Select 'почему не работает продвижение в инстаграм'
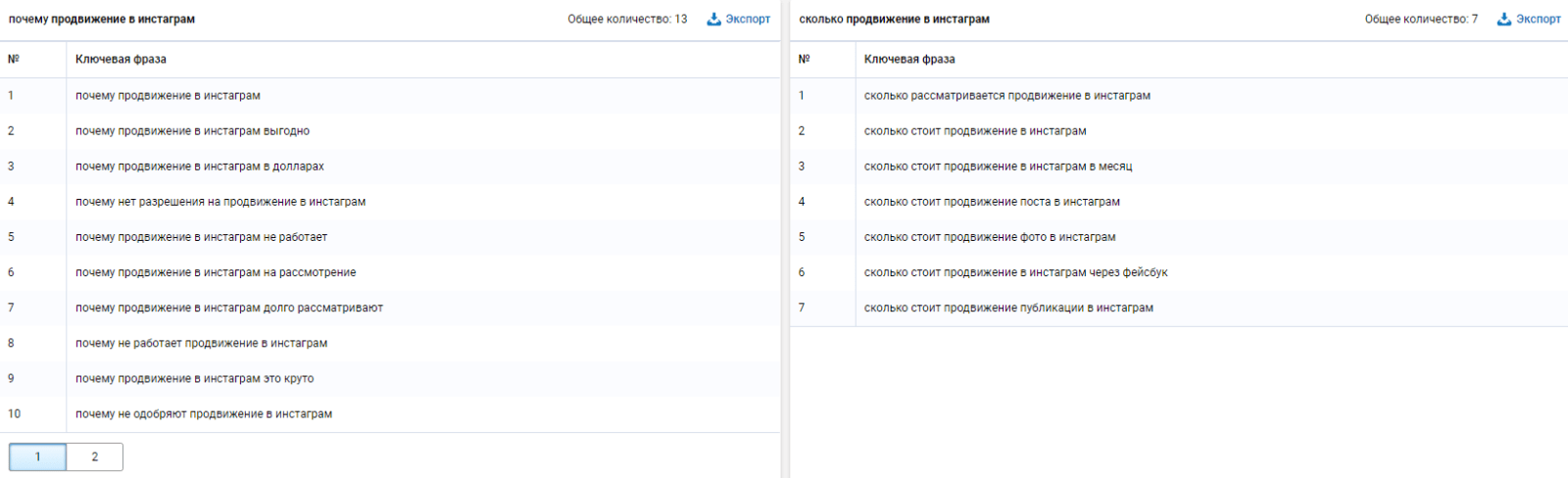1568x478 pixels. (x=201, y=342)
